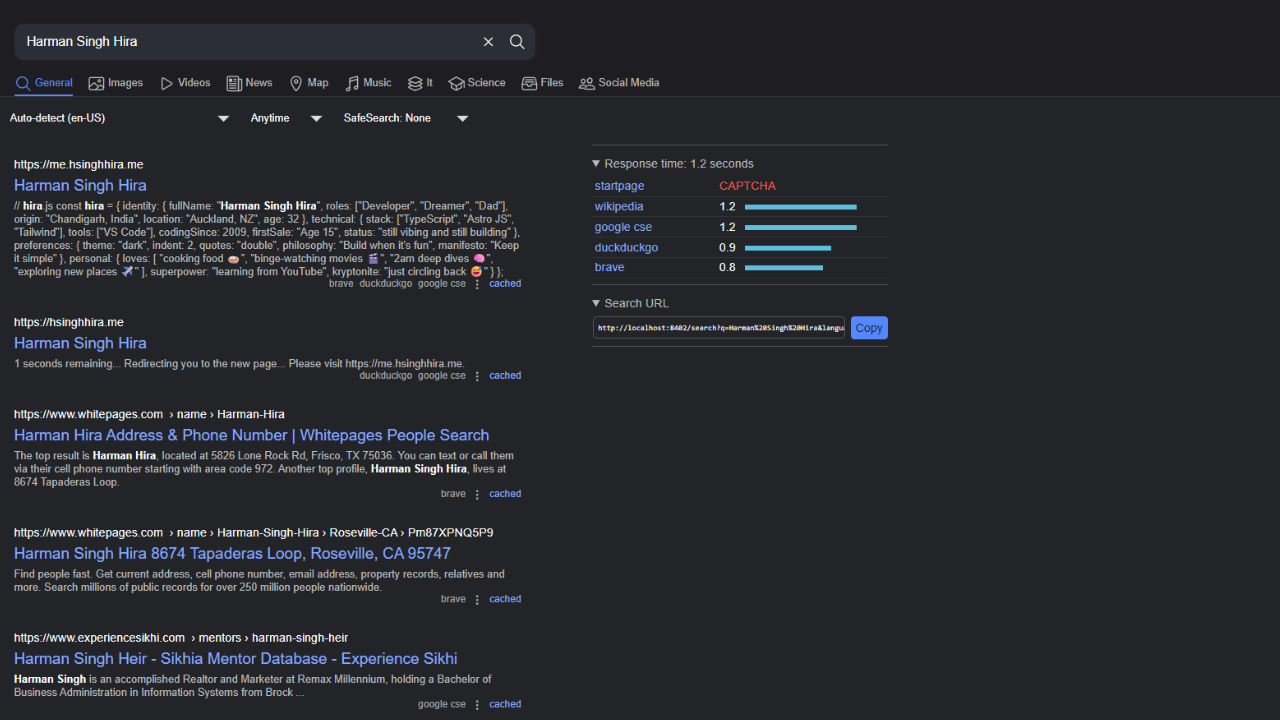Open the startpage engine link
The height and width of the screenshot is (720, 1280).
619,186
